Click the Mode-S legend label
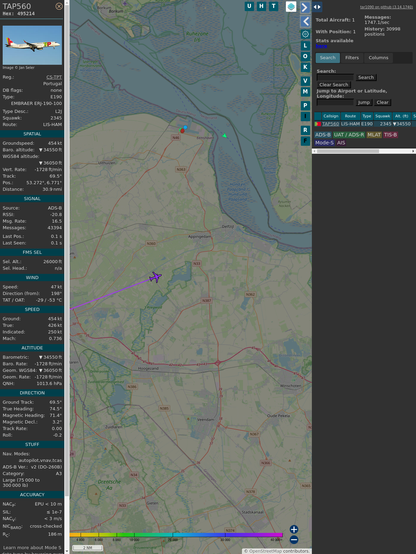 (x=324, y=143)
